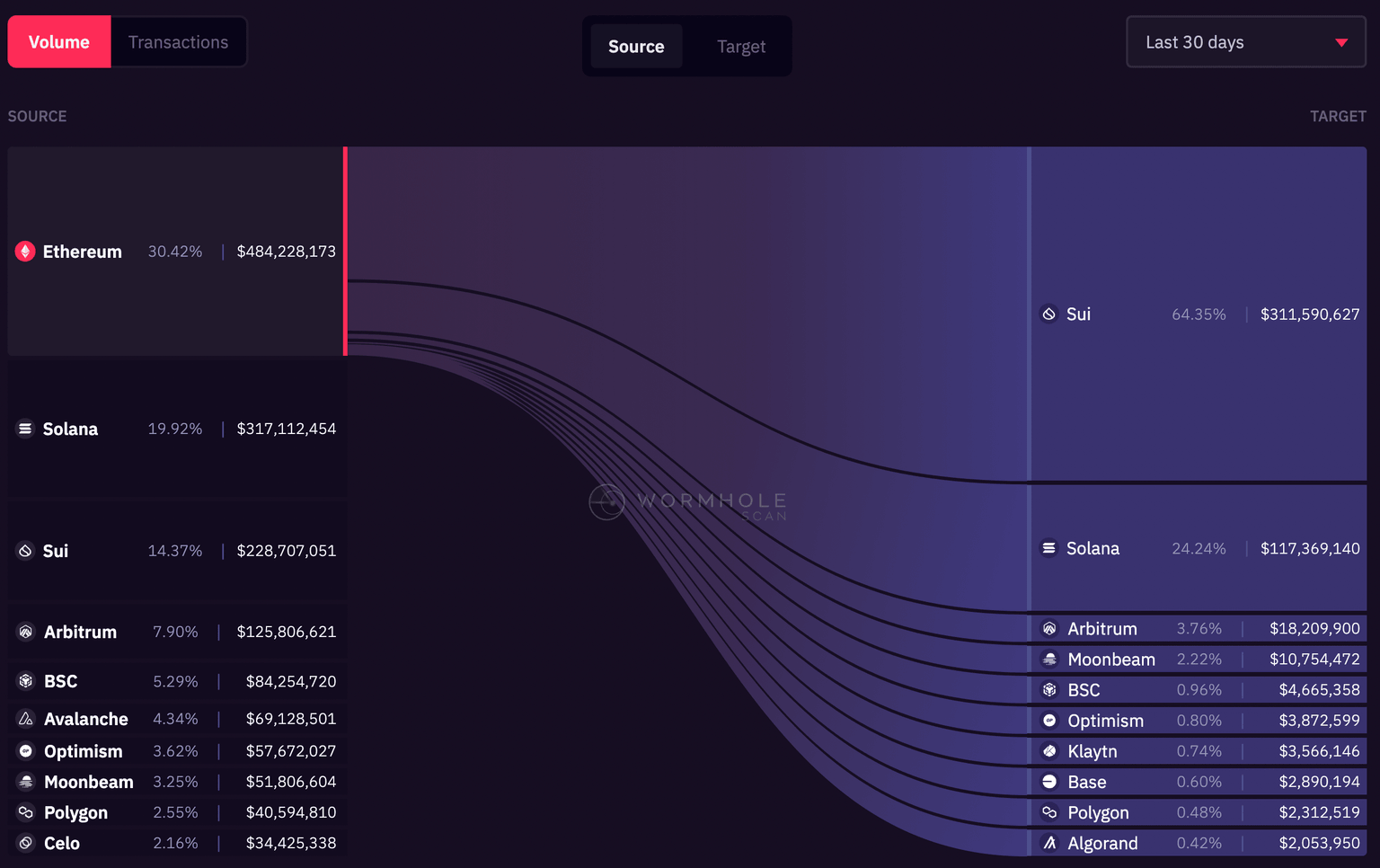
Task: Click the Celo icon in source list
Action: [x=26, y=843]
